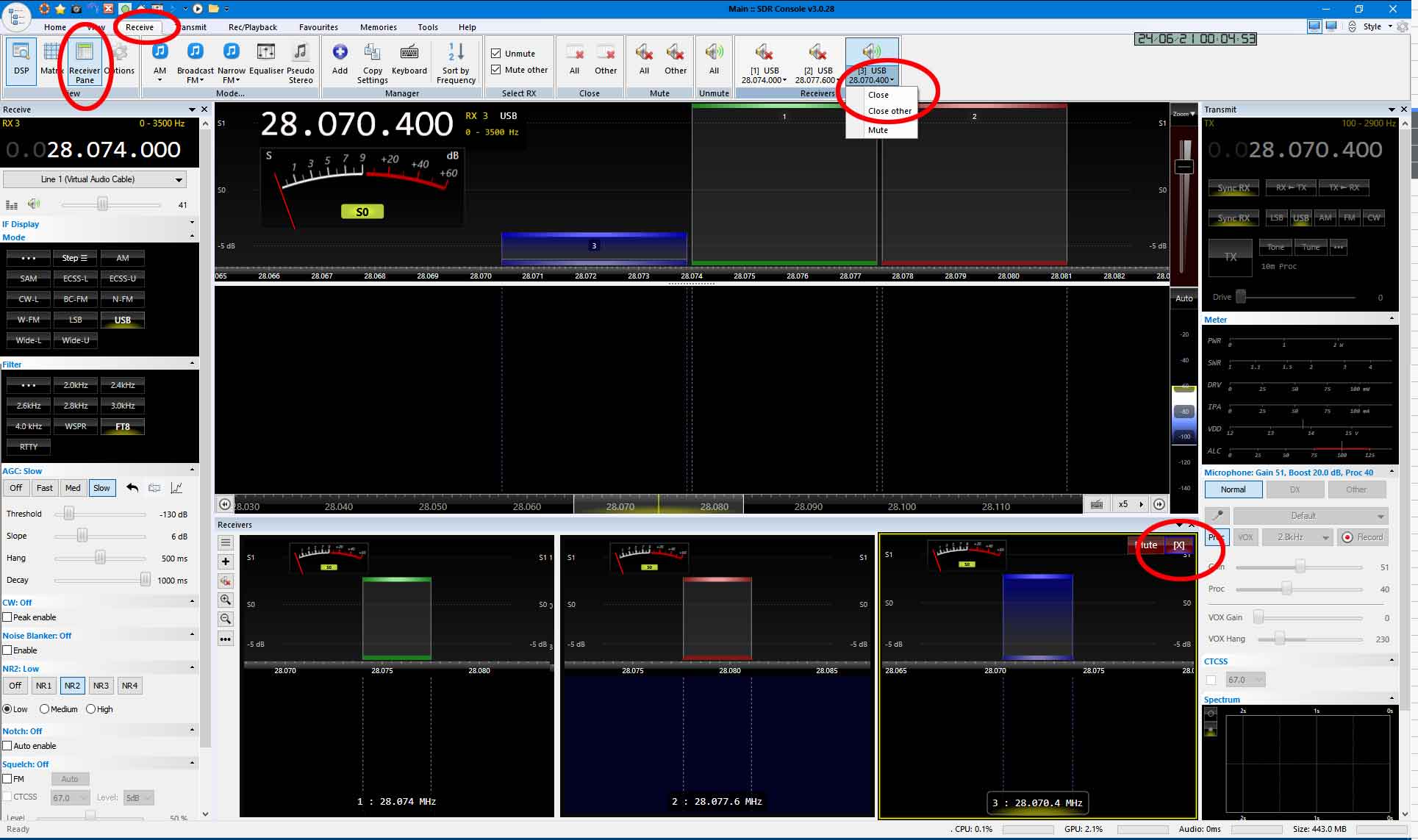
Task: Open the 2.8kHz transmit filter dropdown
Action: pyautogui.click(x=1297, y=537)
